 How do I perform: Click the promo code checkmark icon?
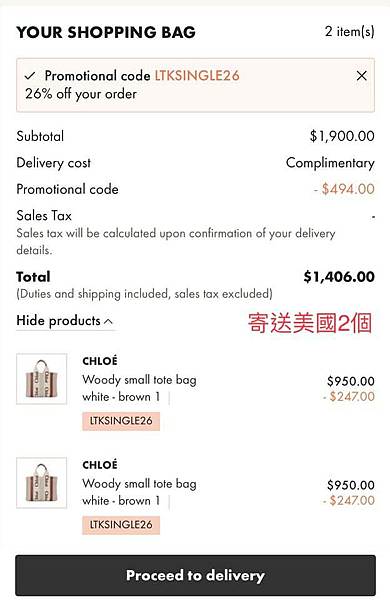click(30, 76)
